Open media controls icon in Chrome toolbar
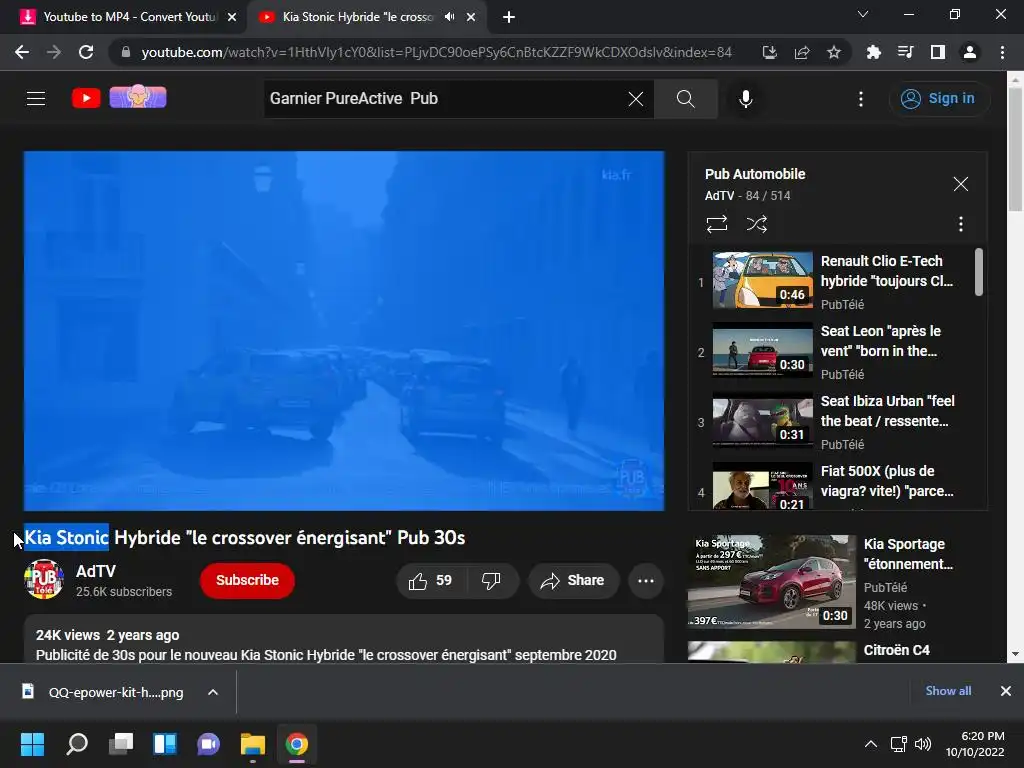The image size is (1024, 768). click(906, 52)
